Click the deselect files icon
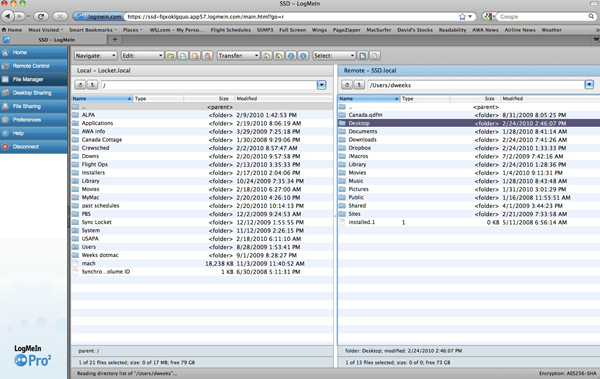Viewport: 600px width, 379px height. [x=375, y=56]
